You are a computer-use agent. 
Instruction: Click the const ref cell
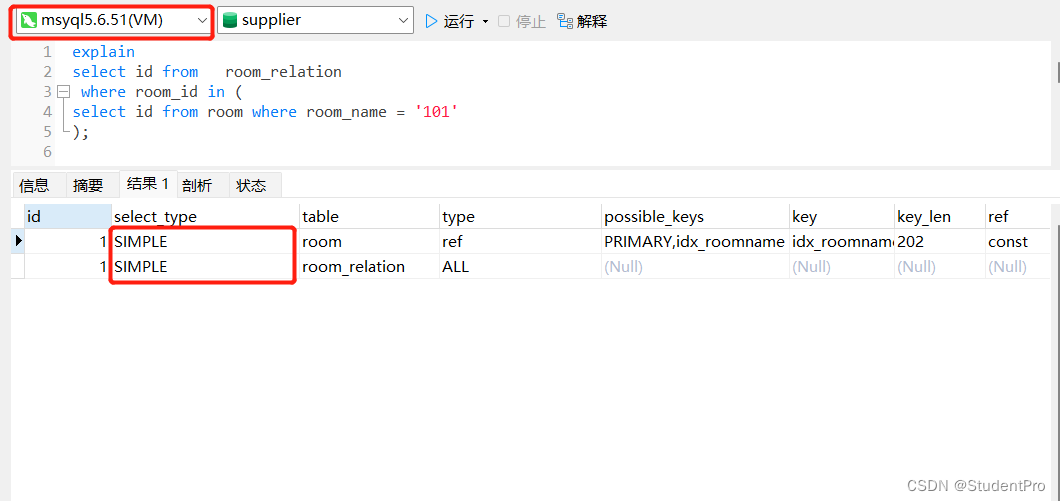pyautogui.click(x=1018, y=241)
